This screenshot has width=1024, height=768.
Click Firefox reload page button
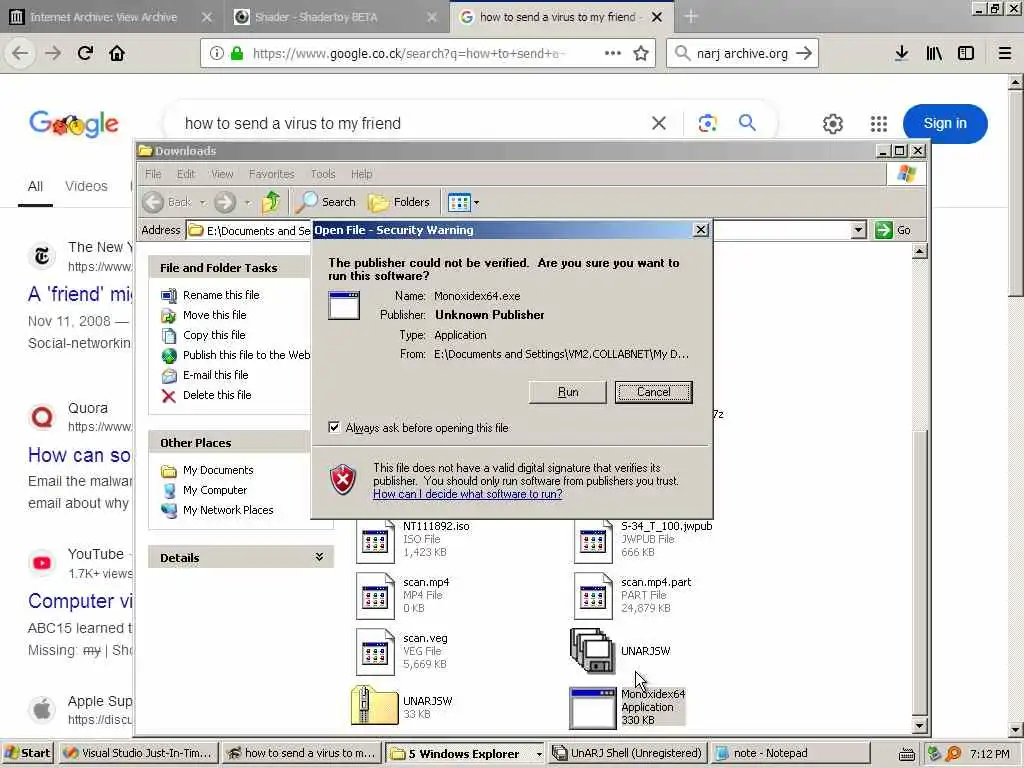85,53
